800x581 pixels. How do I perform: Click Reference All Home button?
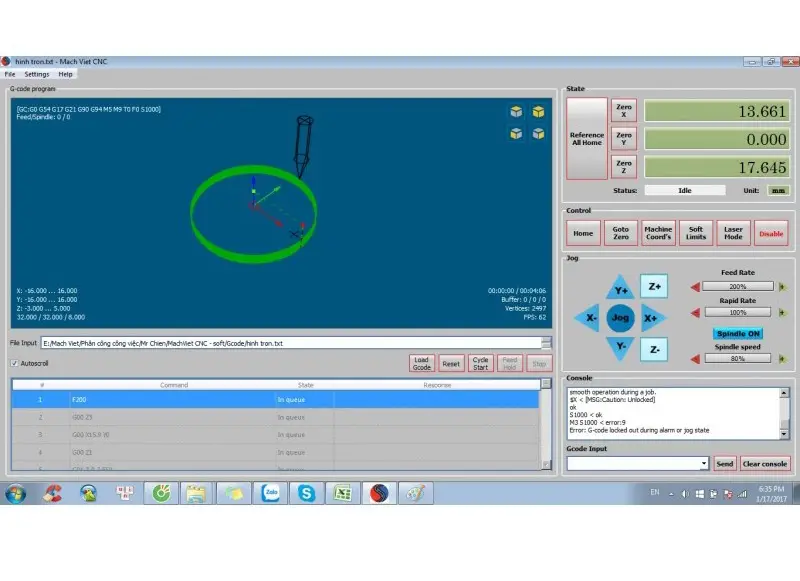click(x=587, y=138)
